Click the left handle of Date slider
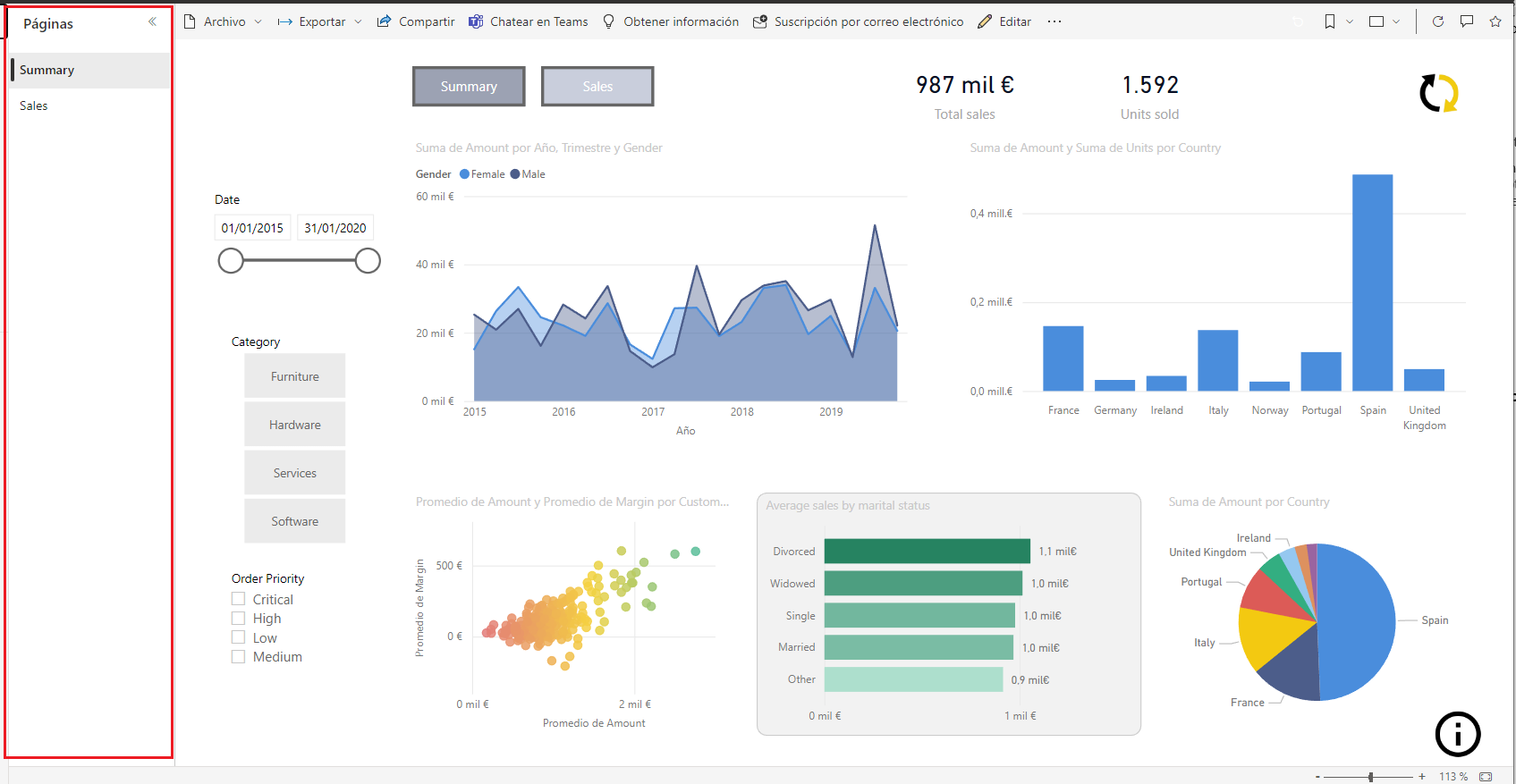Viewport: 1516px width, 784px height. pos(231,261)
